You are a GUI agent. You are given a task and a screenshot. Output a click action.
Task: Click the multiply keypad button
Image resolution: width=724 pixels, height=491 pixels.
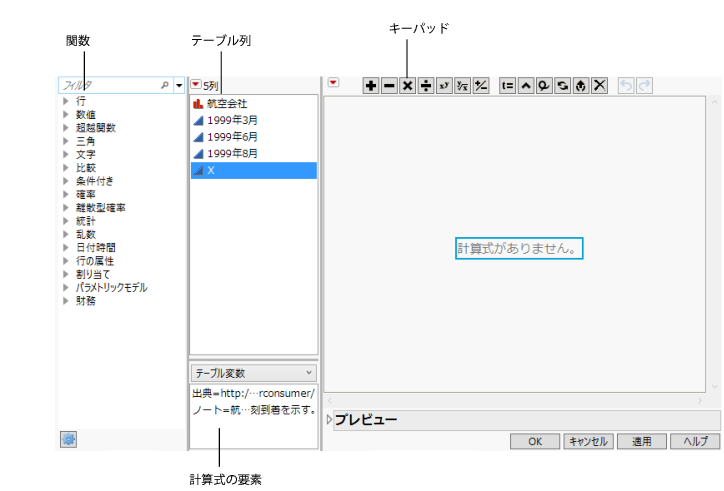click(x=408, y=85)
